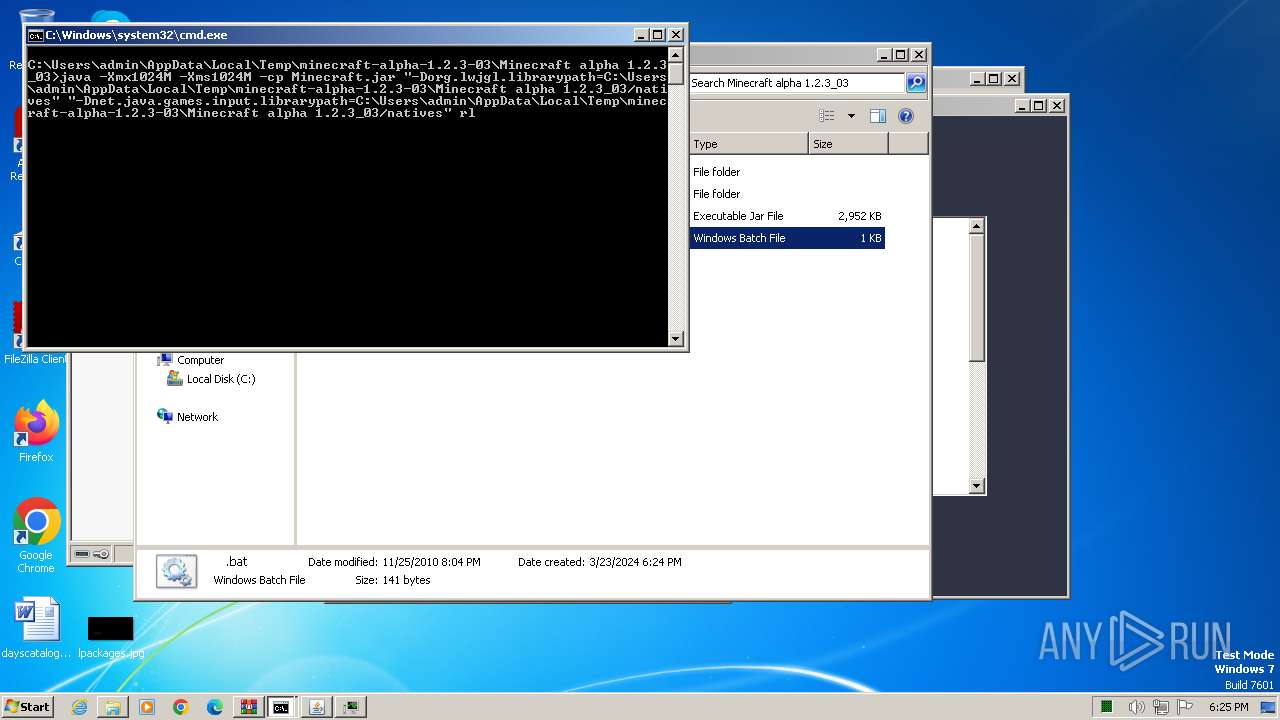The image size is (1280, 720).
Task: Click the Show Desktop button
Action: click(1270, 707)
